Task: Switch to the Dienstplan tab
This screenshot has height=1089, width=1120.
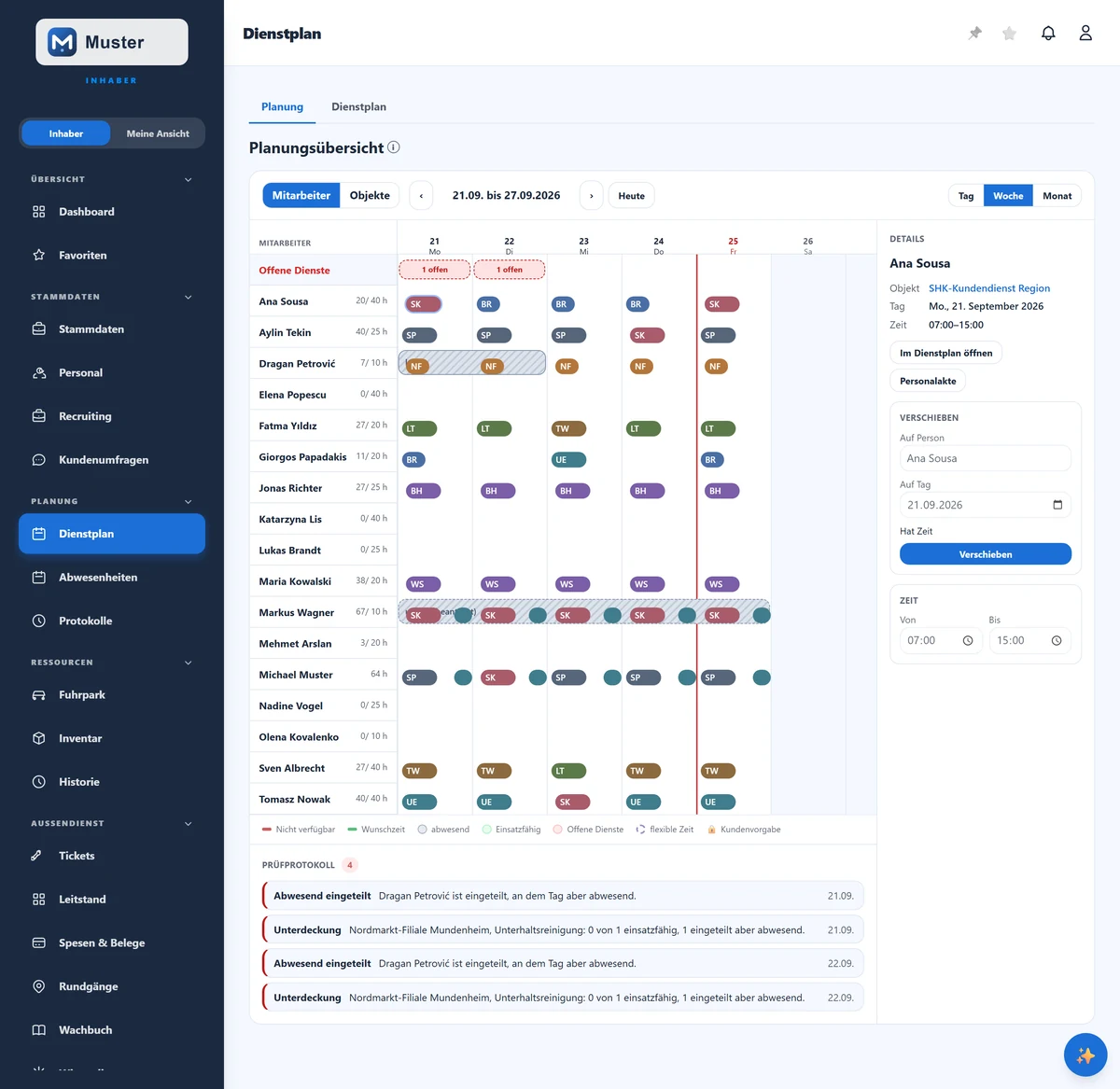Action: [358, 107]
